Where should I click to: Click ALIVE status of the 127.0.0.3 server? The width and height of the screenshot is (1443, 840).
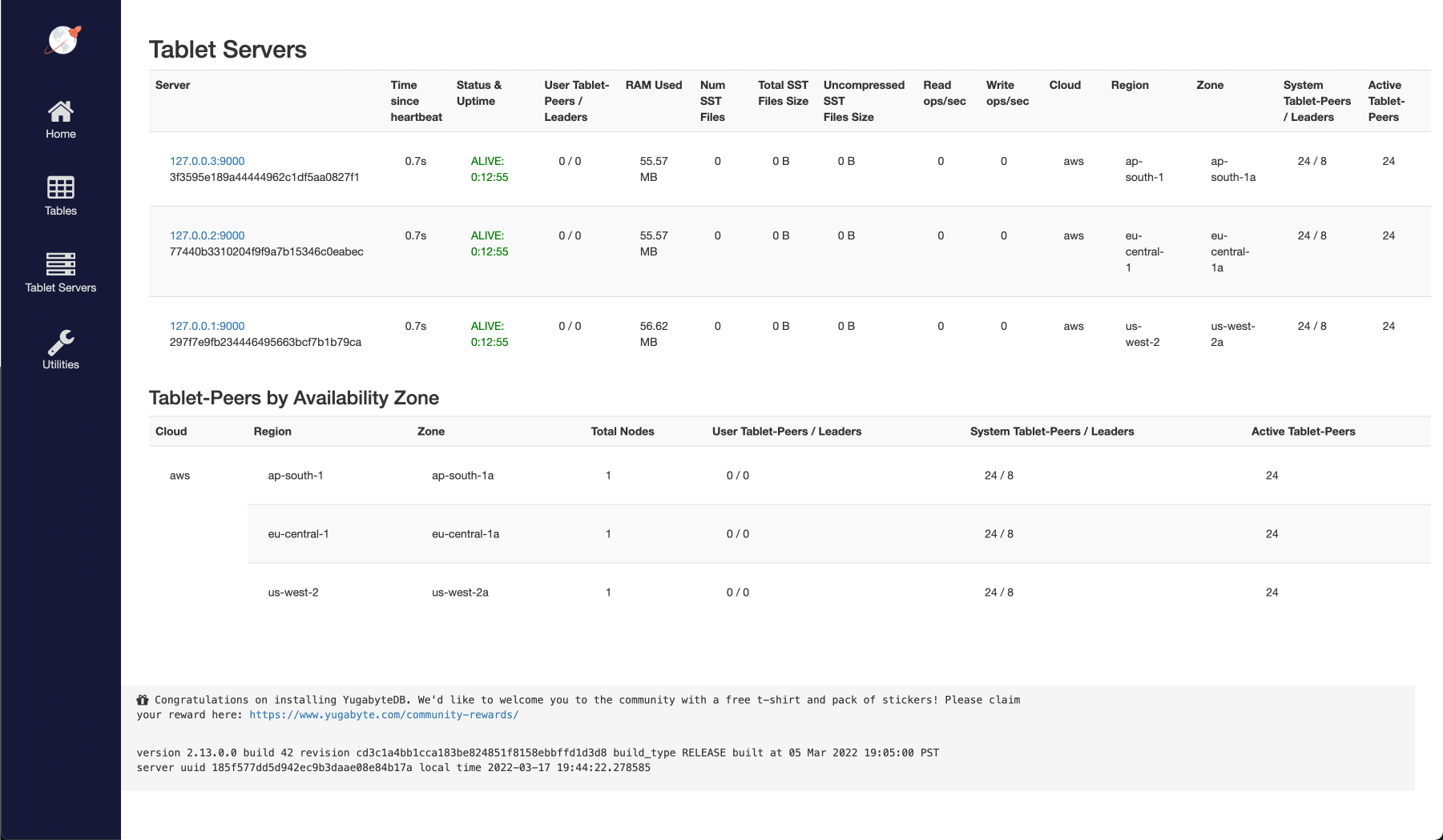coord(487,161)
